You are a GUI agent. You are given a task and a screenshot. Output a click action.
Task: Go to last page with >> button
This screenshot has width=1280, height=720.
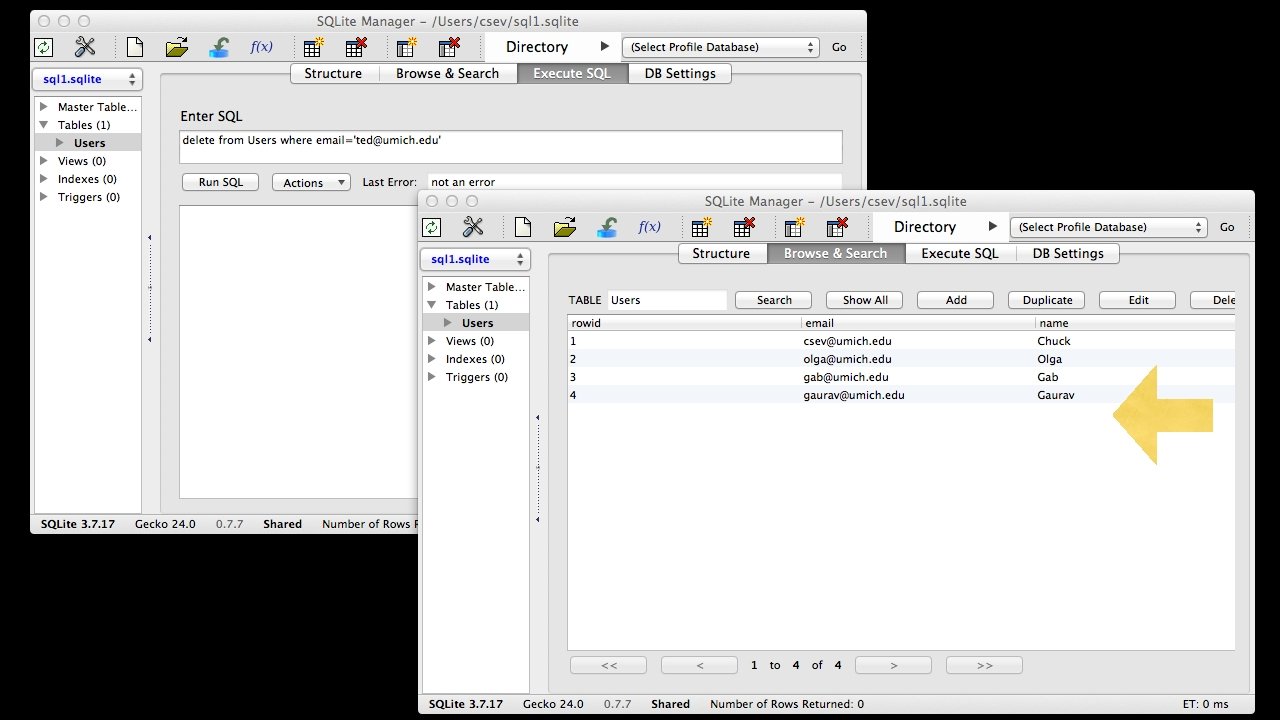(985, 665)
